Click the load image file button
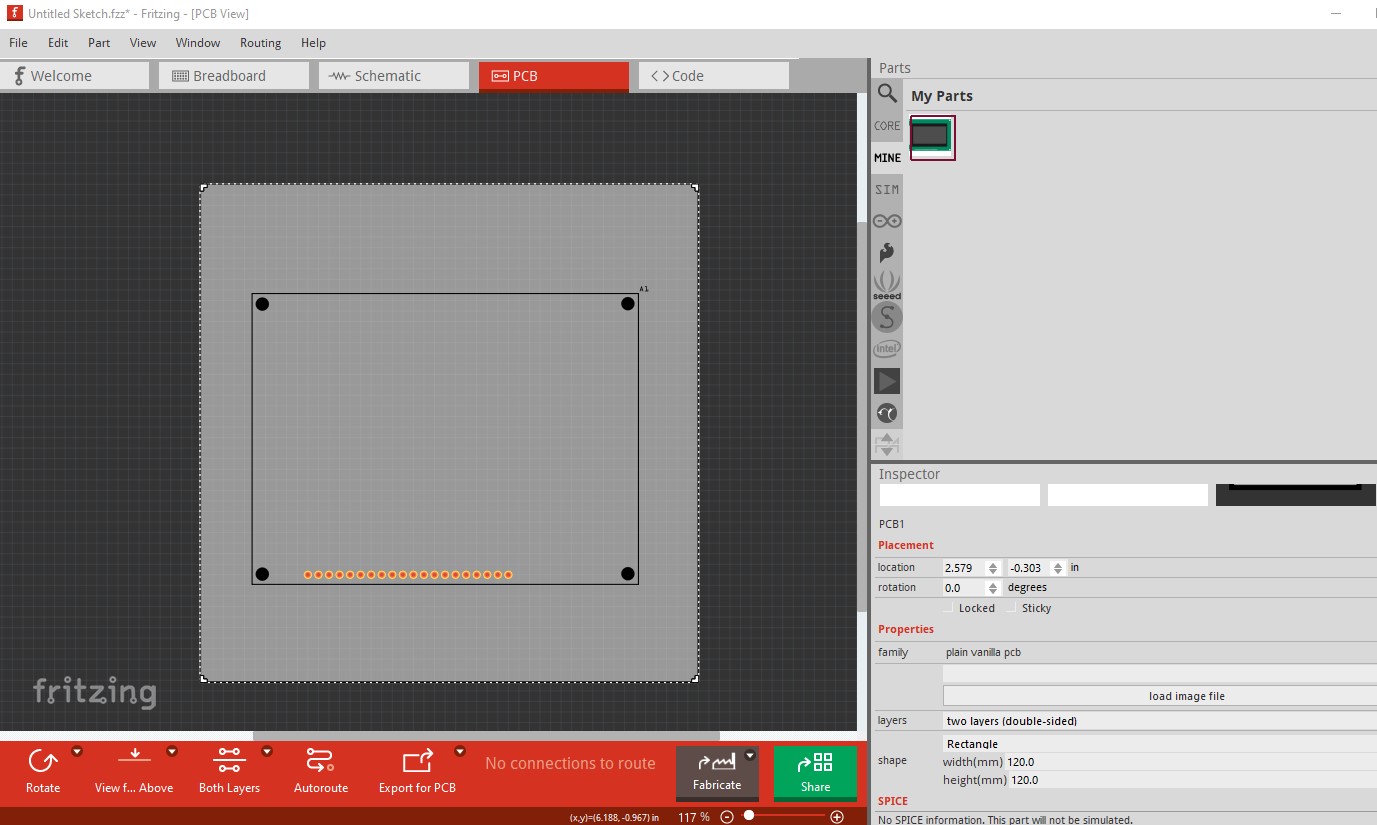This screenshot has height=825, width=1377. 1160,696
